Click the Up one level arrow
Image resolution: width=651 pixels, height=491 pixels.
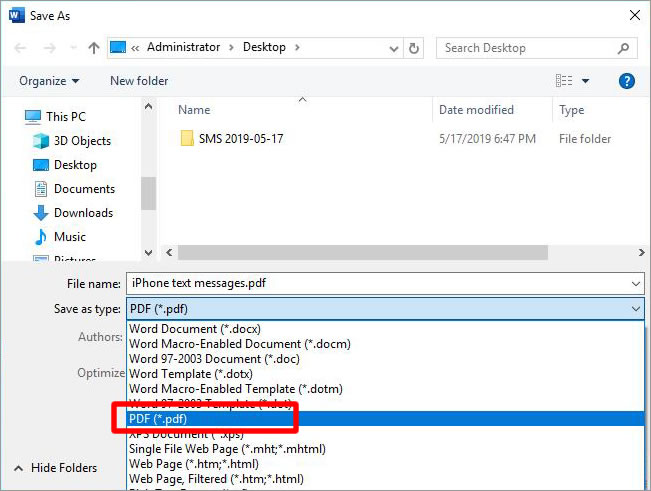point(94,48)
